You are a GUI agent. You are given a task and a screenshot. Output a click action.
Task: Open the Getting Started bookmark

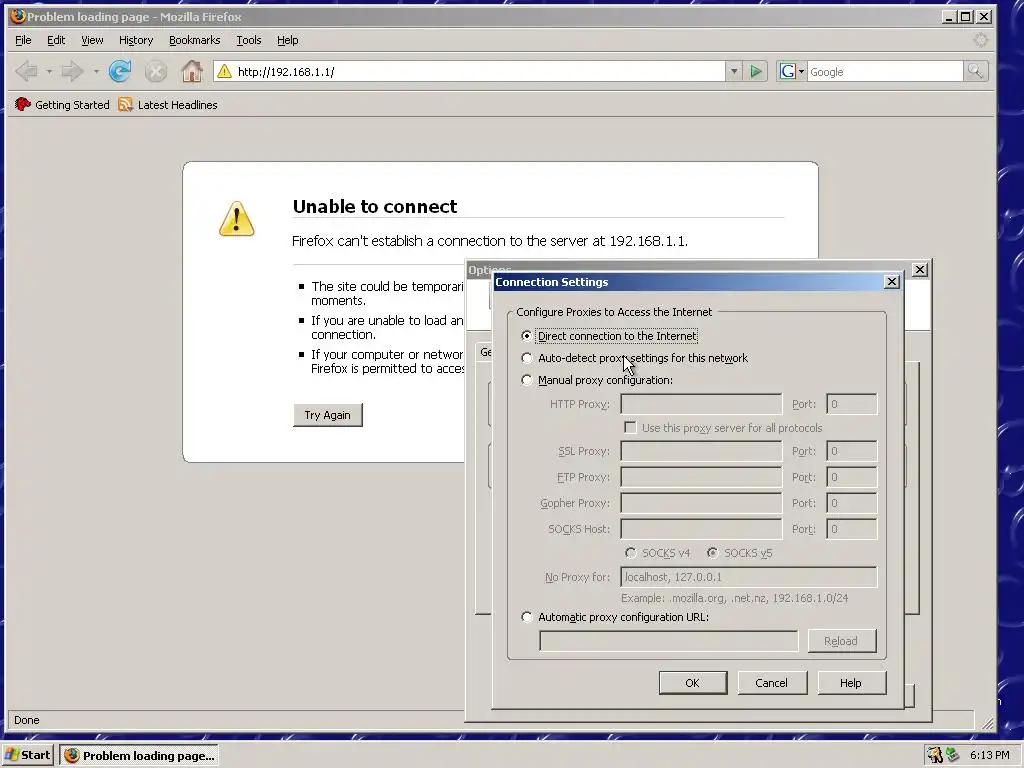coord(63,104)
